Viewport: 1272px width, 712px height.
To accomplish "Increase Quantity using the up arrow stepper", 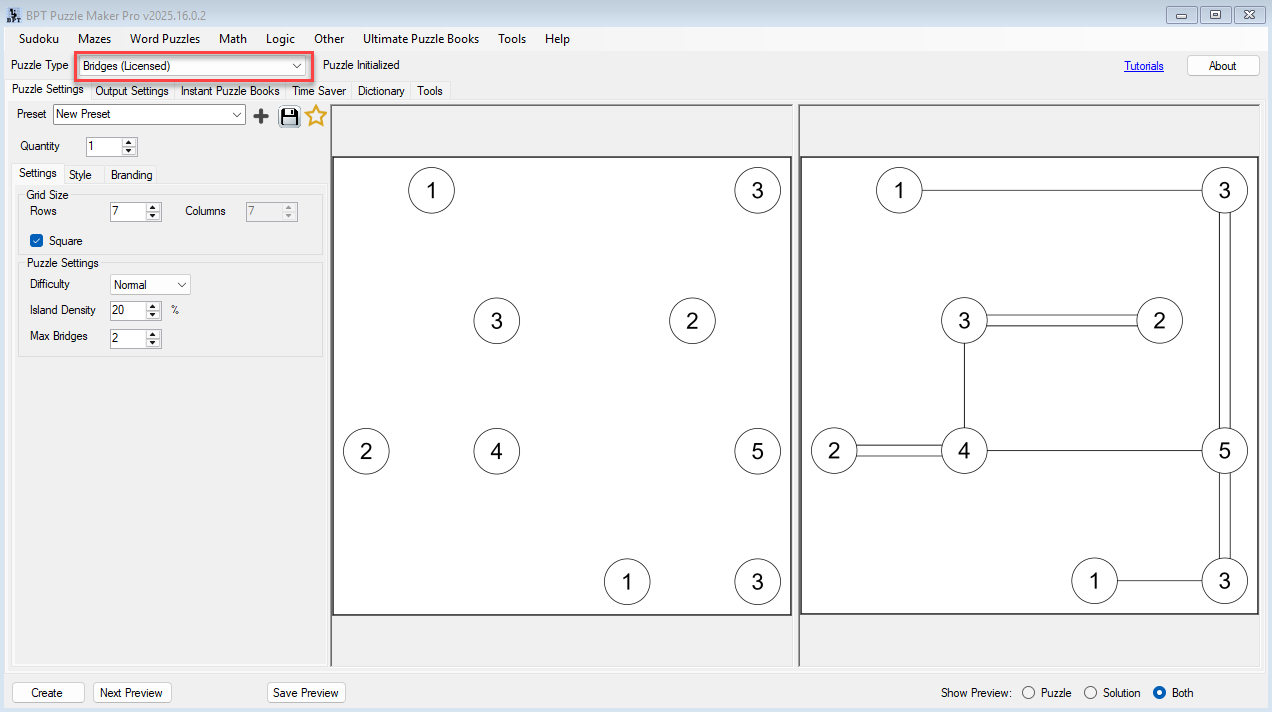I will (x=128, y=141).
